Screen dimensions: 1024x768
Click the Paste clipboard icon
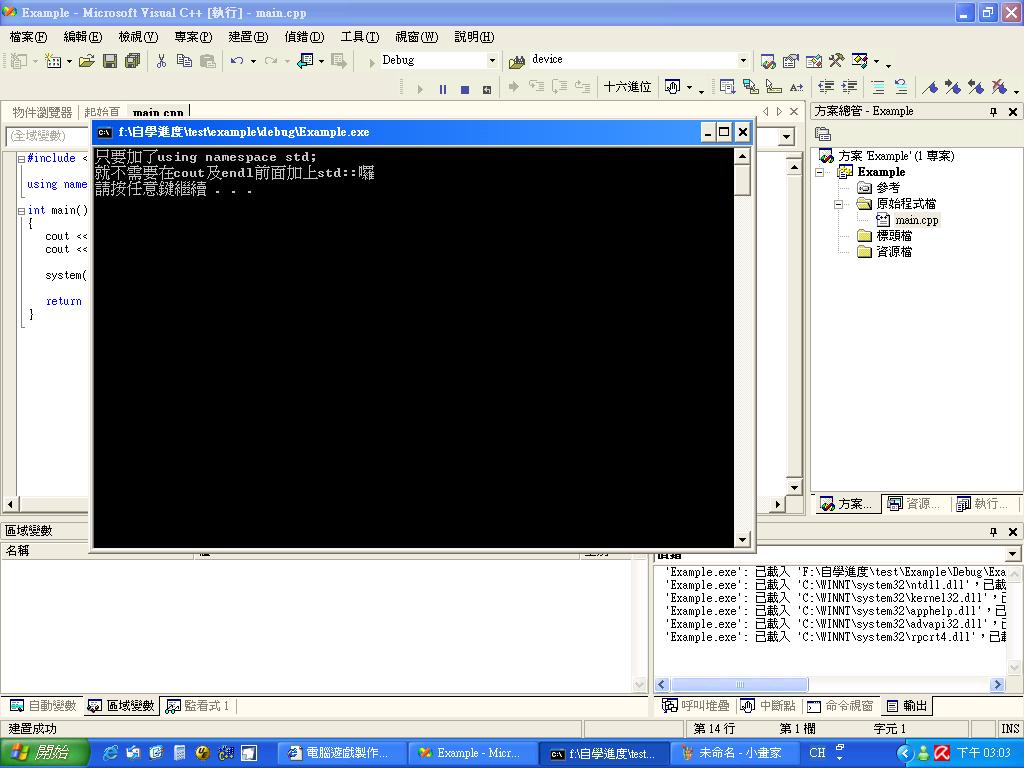point(208,61)
